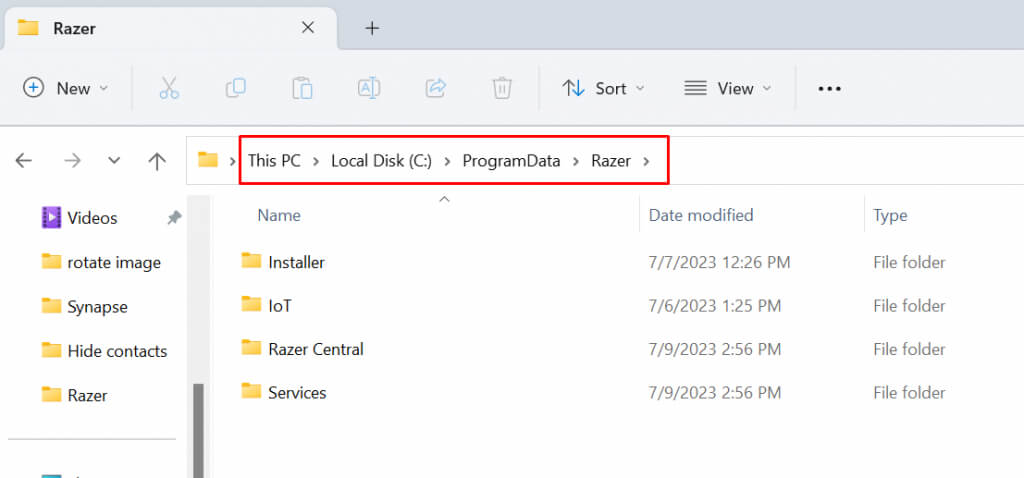Expand chevron before This PC breadcrumb
The height and width of the screenshot is (478, 1024).
click(232, 161)
